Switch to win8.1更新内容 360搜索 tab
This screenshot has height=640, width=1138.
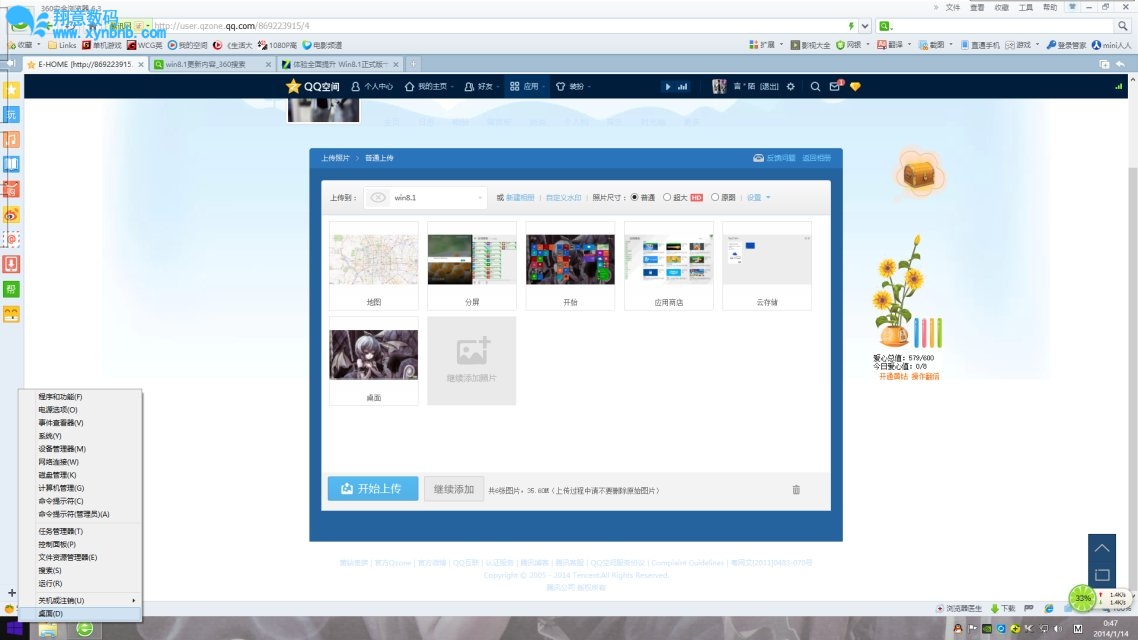pyautogui.click(x=213, y=64)
